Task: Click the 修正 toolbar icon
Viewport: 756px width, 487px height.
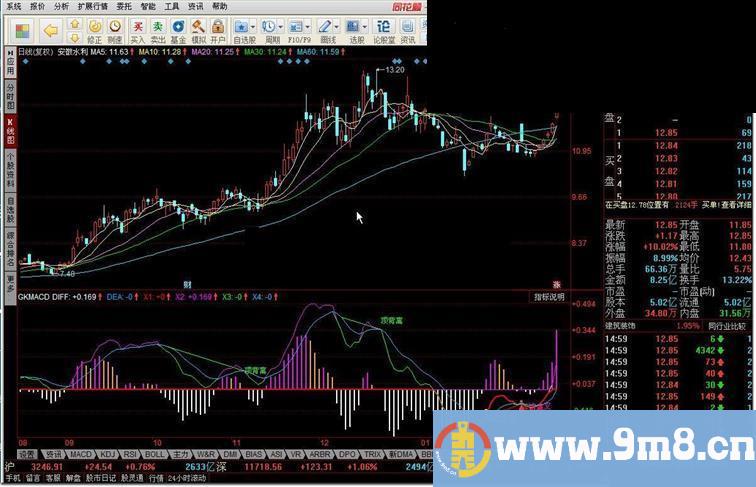Action: click(95, 29)
